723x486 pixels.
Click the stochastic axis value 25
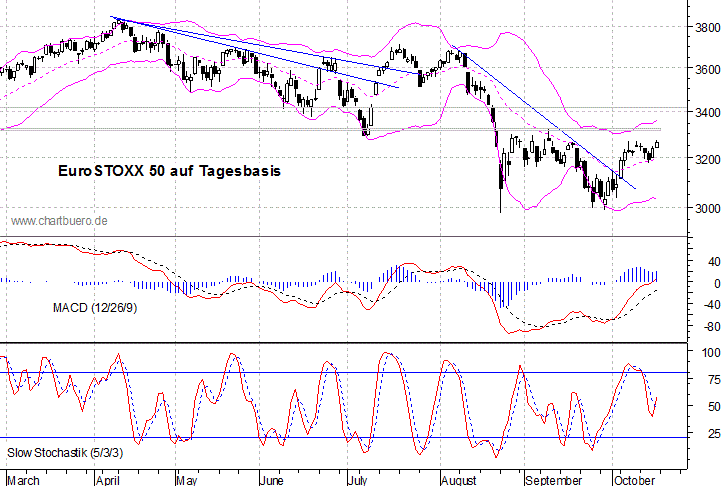pyautogui.click(x=714, y=434)
